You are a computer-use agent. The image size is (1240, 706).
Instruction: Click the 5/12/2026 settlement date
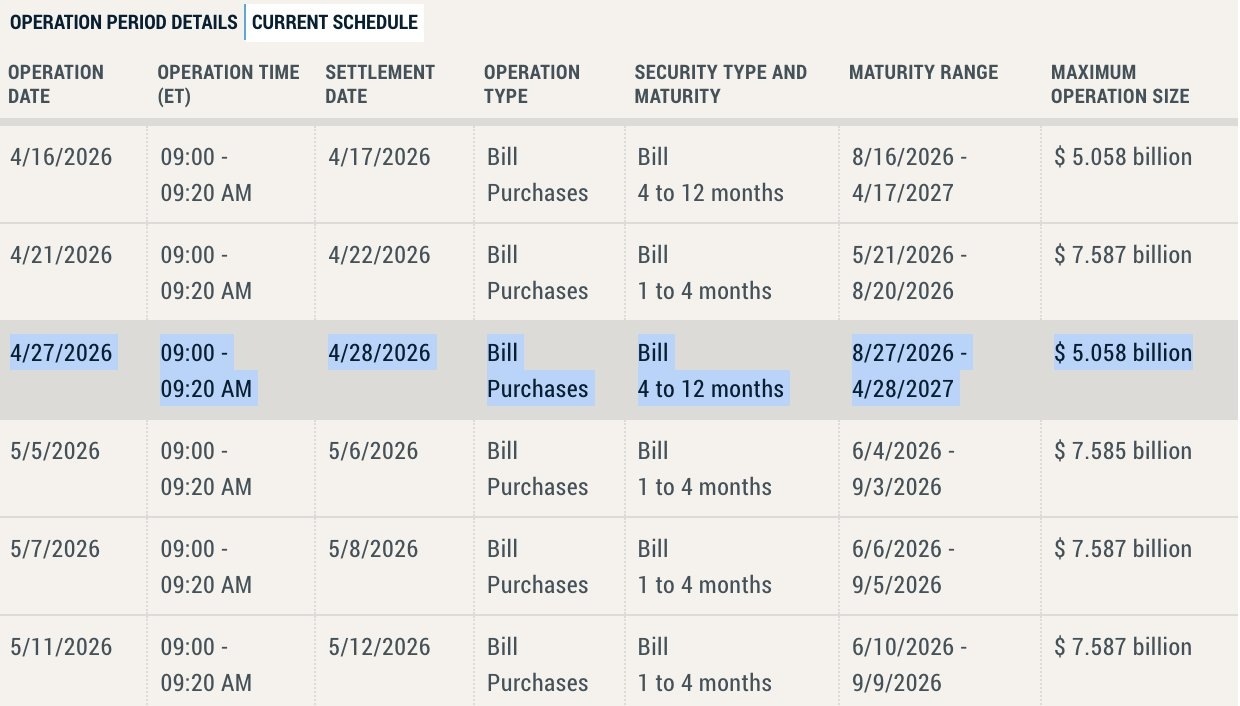click(x=380, y=647)
